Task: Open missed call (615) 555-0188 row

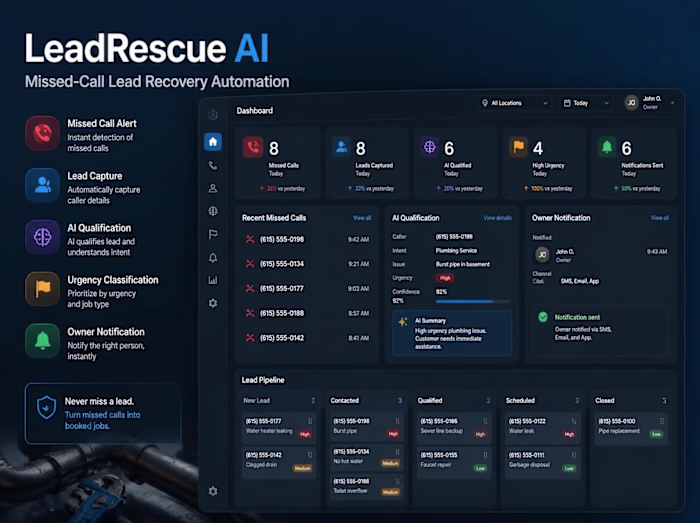Action: pyautogui.click(x=307, y=313)
